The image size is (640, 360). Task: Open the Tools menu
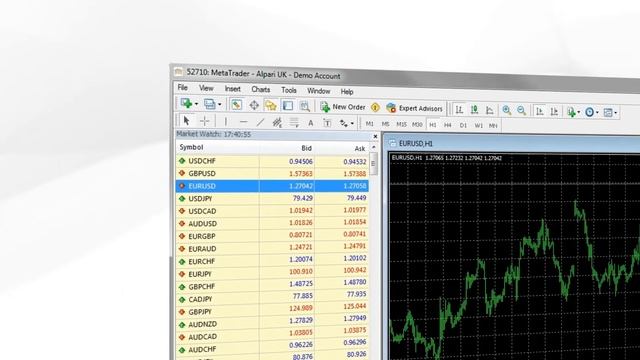tap(289, 90)
